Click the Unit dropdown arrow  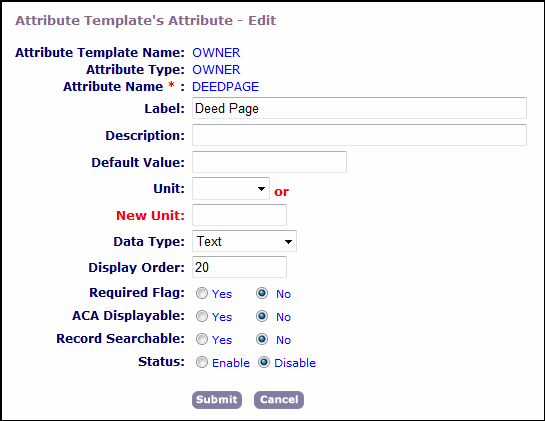(x=261, y=189)
